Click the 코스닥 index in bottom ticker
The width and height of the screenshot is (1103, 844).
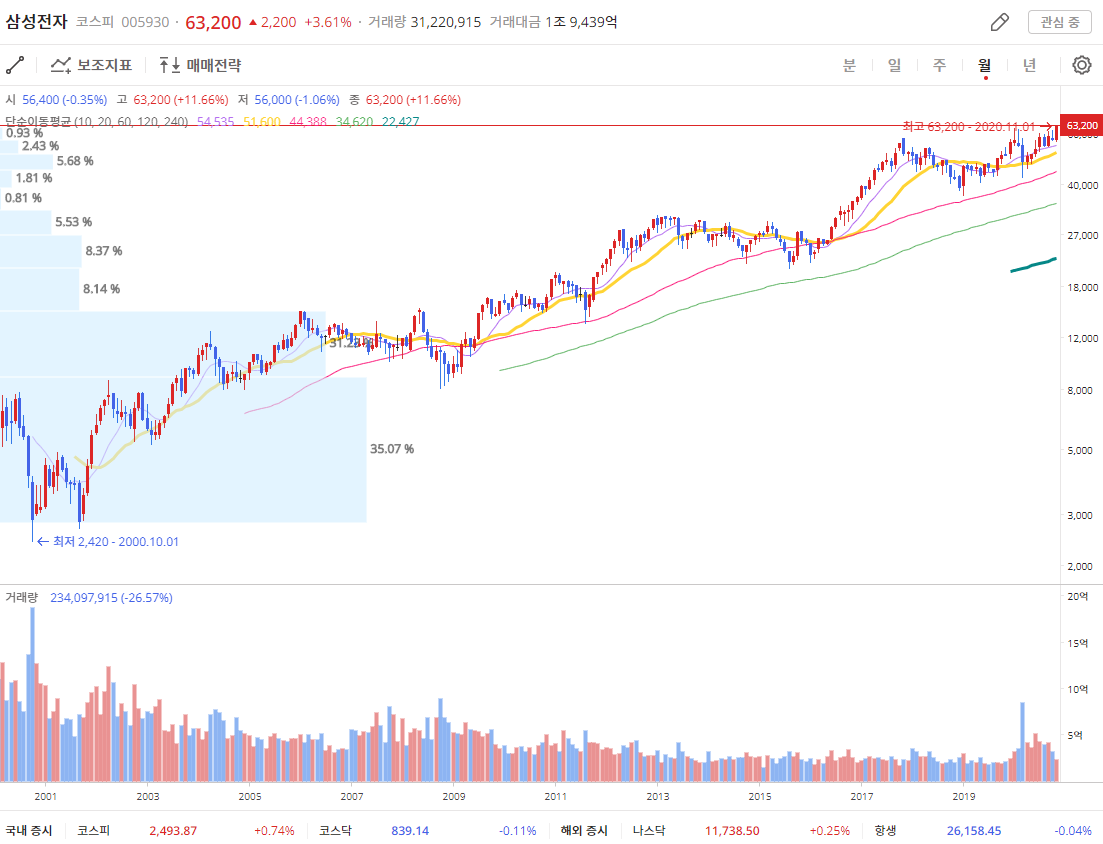coord(335,831)
